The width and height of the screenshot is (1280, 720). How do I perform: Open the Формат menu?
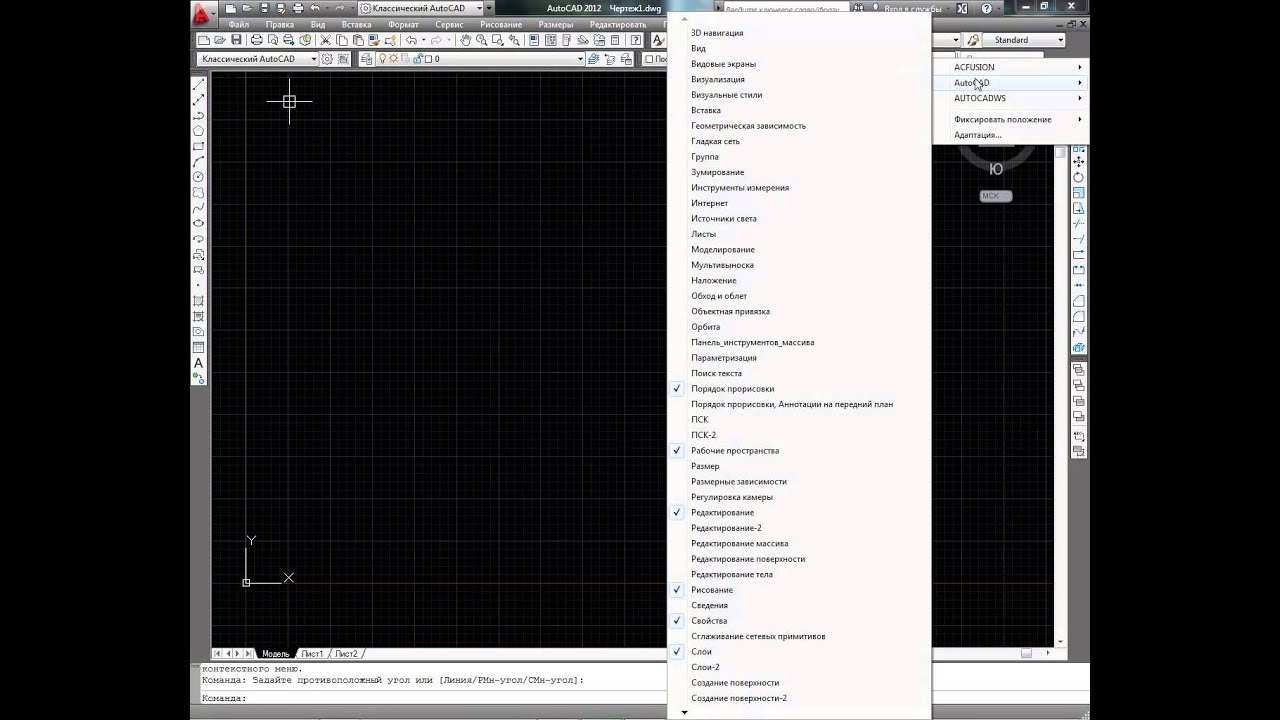click(x=403, y=24)
